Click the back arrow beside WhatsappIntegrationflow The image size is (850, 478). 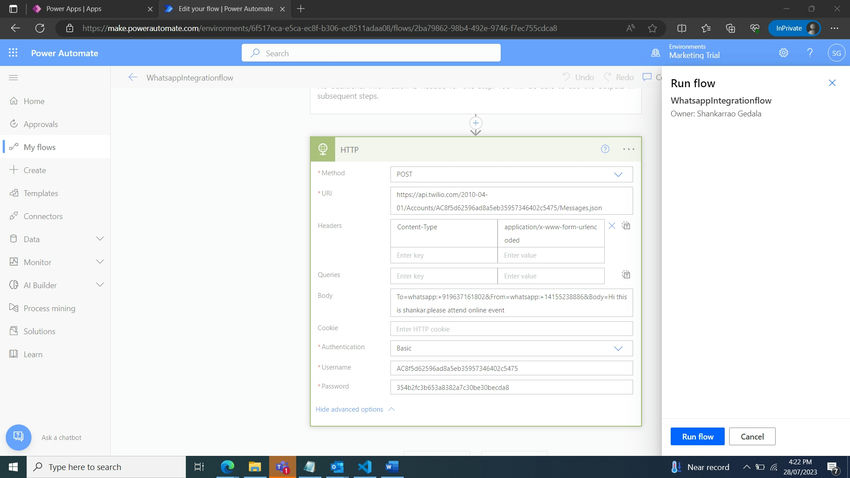click(x=133, y=77)
